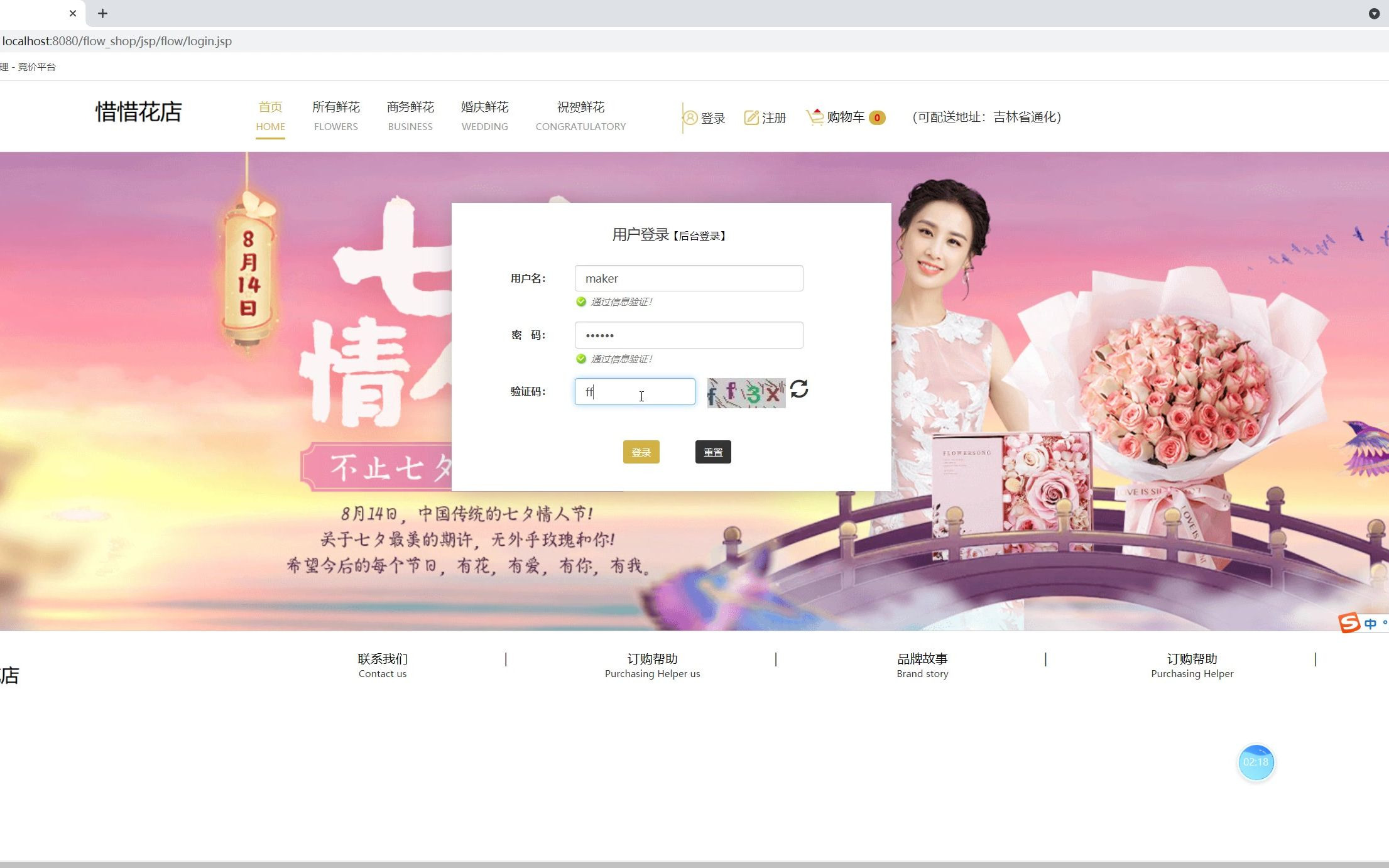Expand the 商务鲜花 BUSINESS dropdown
This screenshot has height=868, width=1389.
coord(410,115)
